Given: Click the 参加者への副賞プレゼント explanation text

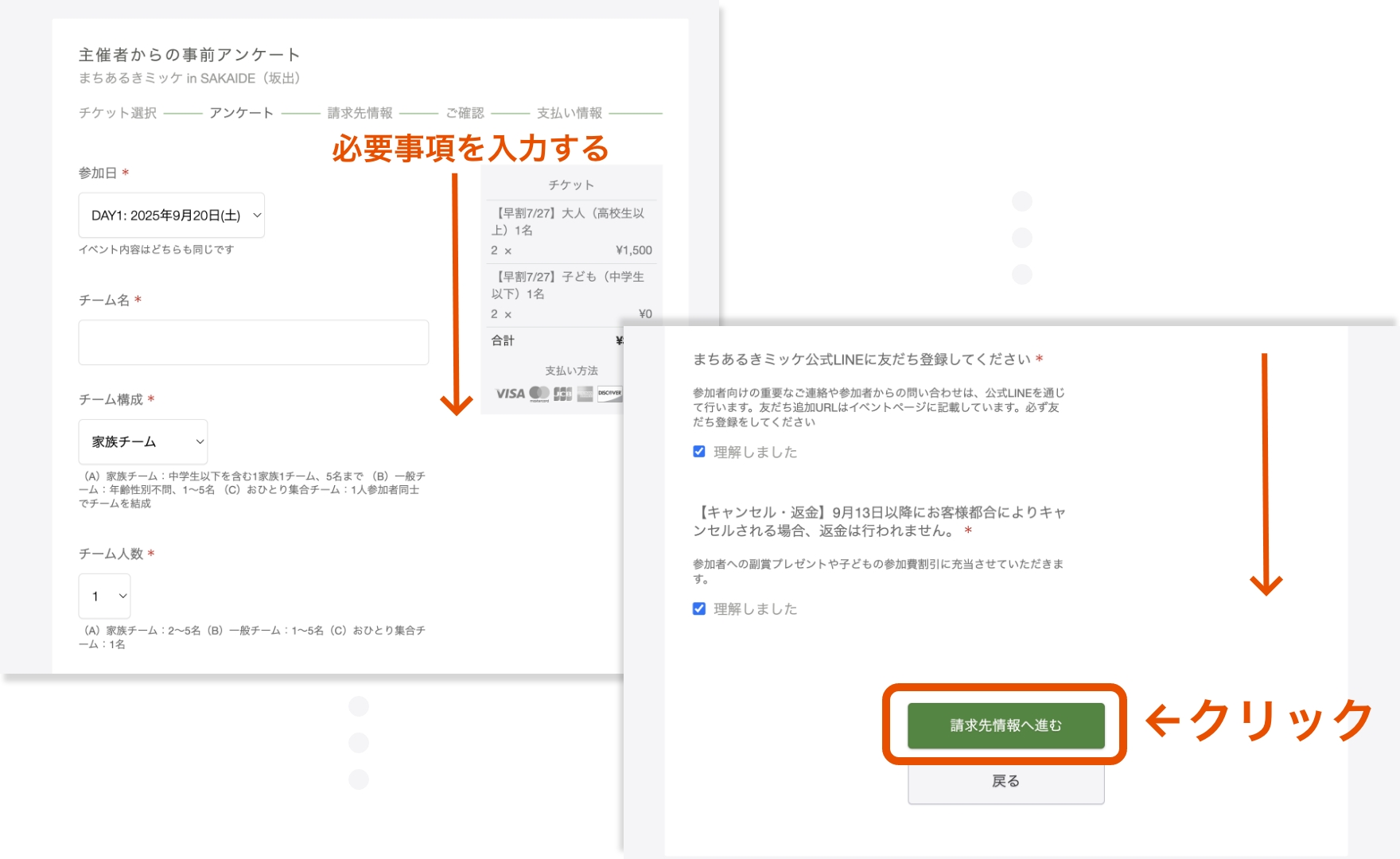Looking at the screenshot, I should [x=878, y=571].
